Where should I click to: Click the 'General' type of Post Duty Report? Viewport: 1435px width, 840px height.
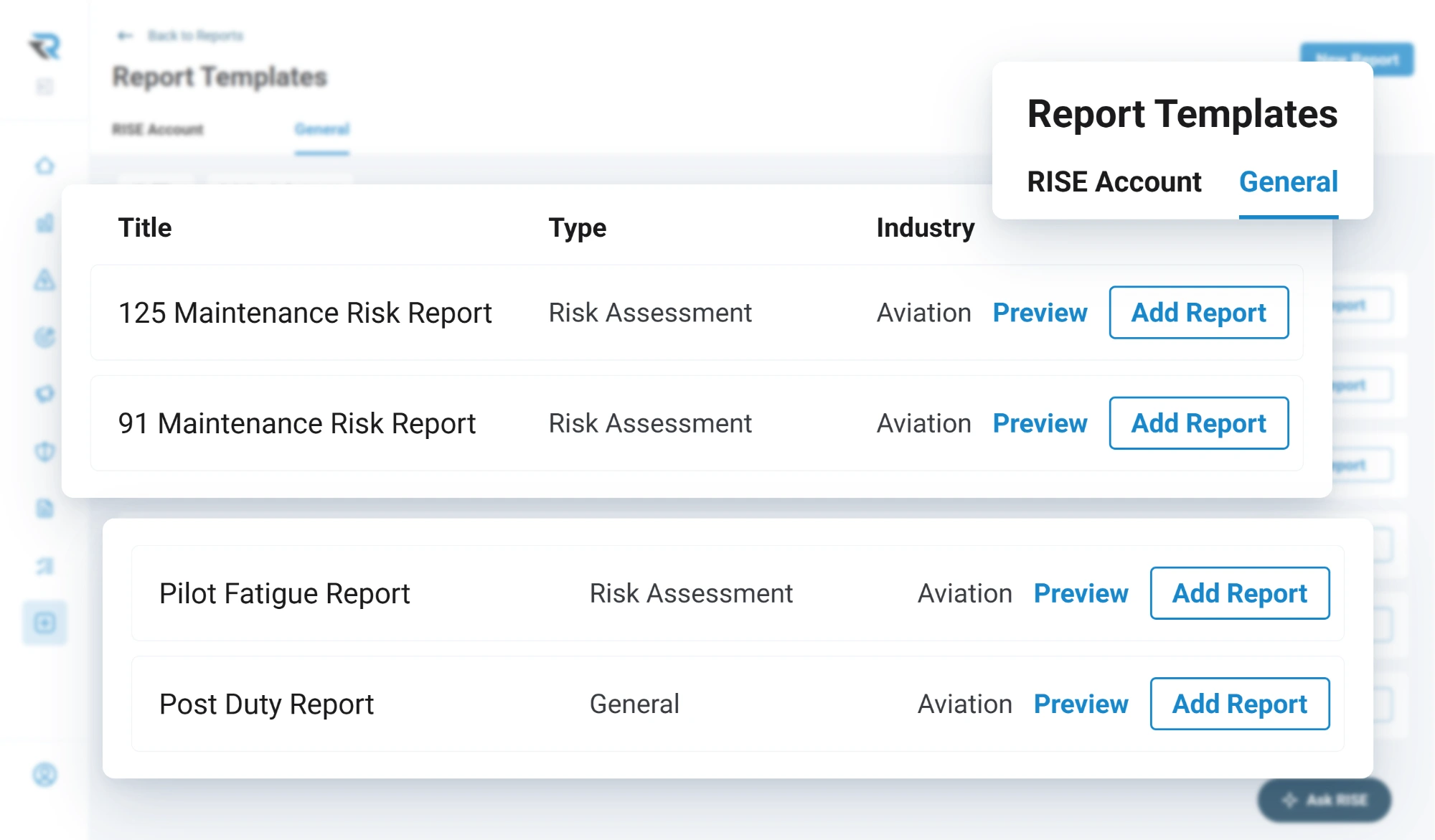tap(634, 704)
